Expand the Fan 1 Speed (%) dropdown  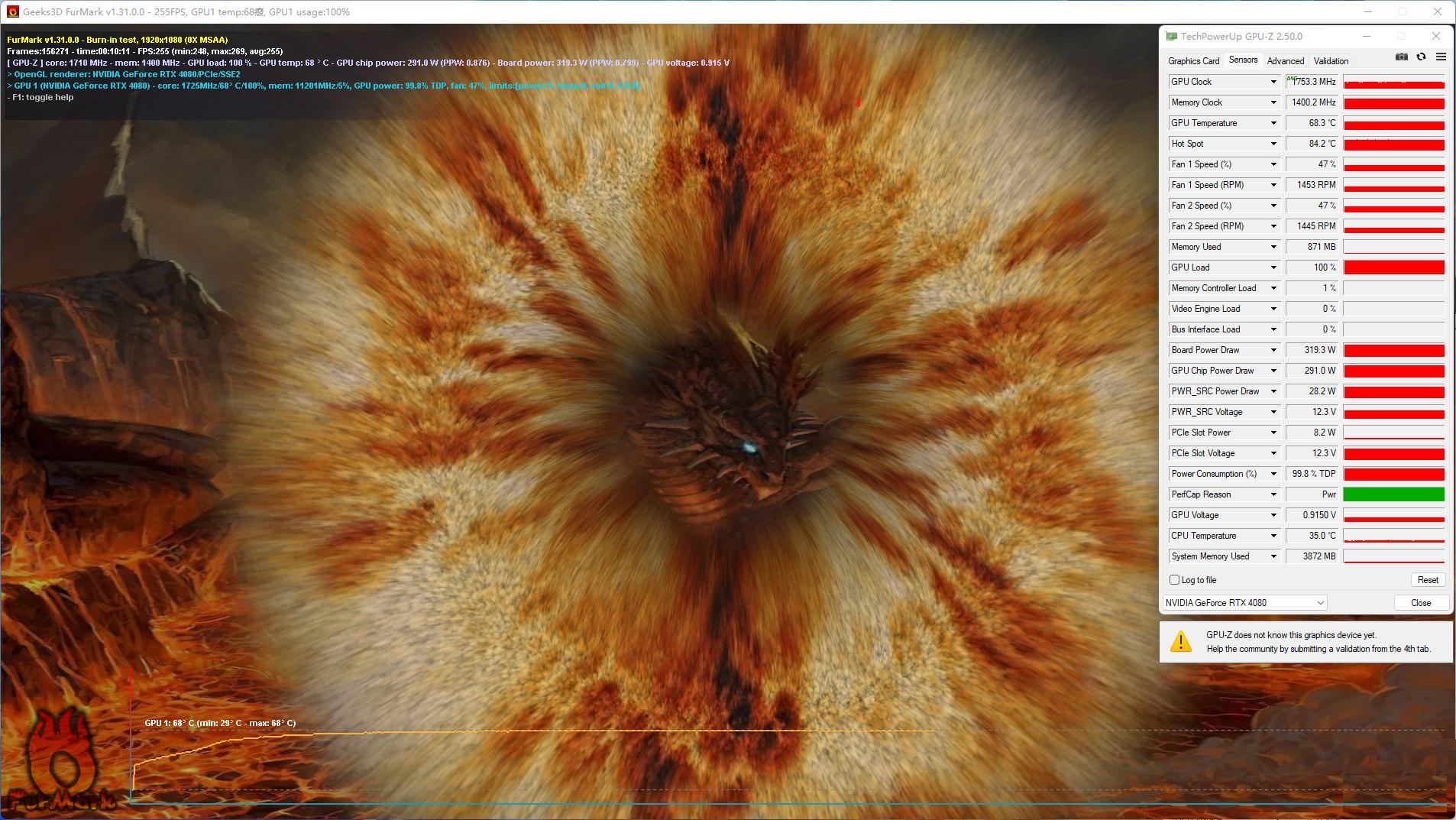coord(1273,164)
